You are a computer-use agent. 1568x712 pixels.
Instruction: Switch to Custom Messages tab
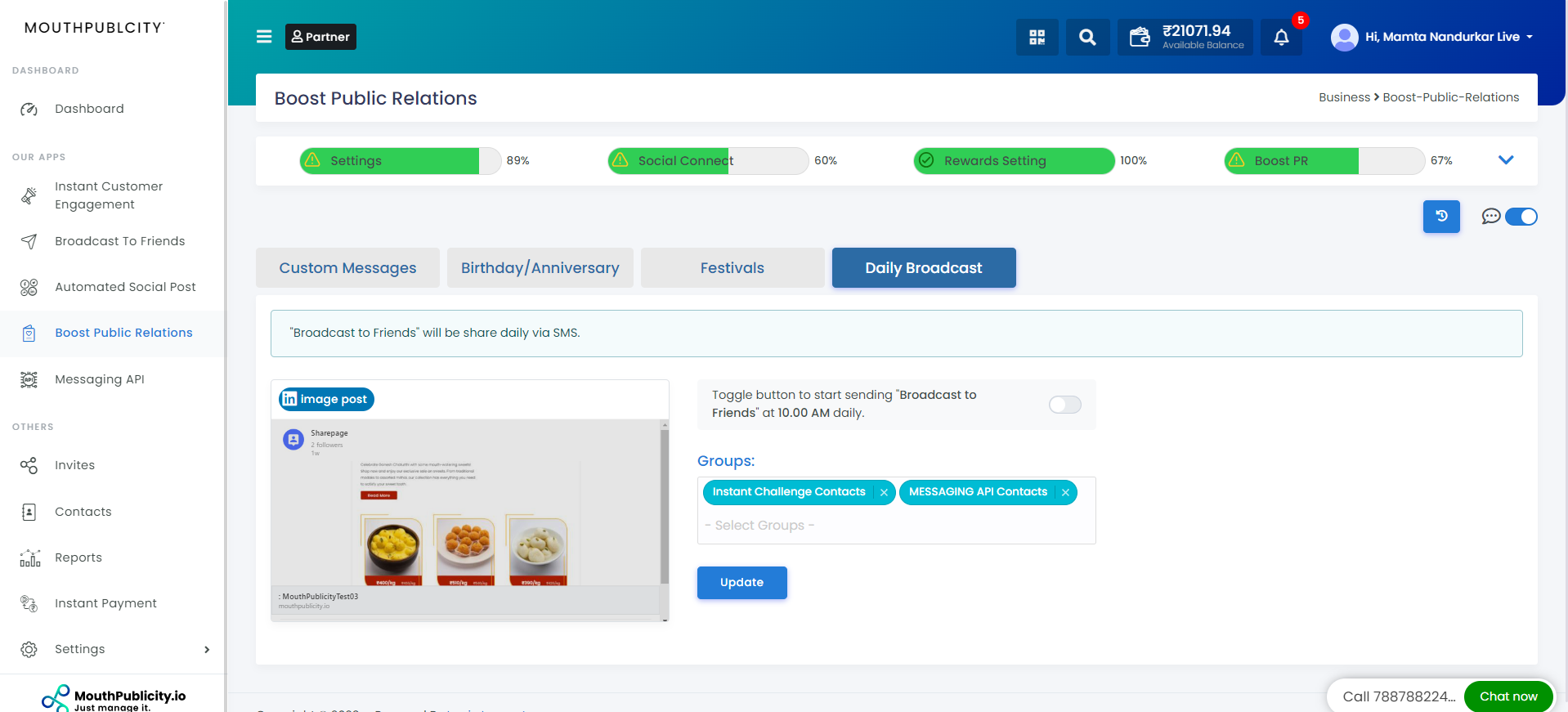click(x=347, y=267)
